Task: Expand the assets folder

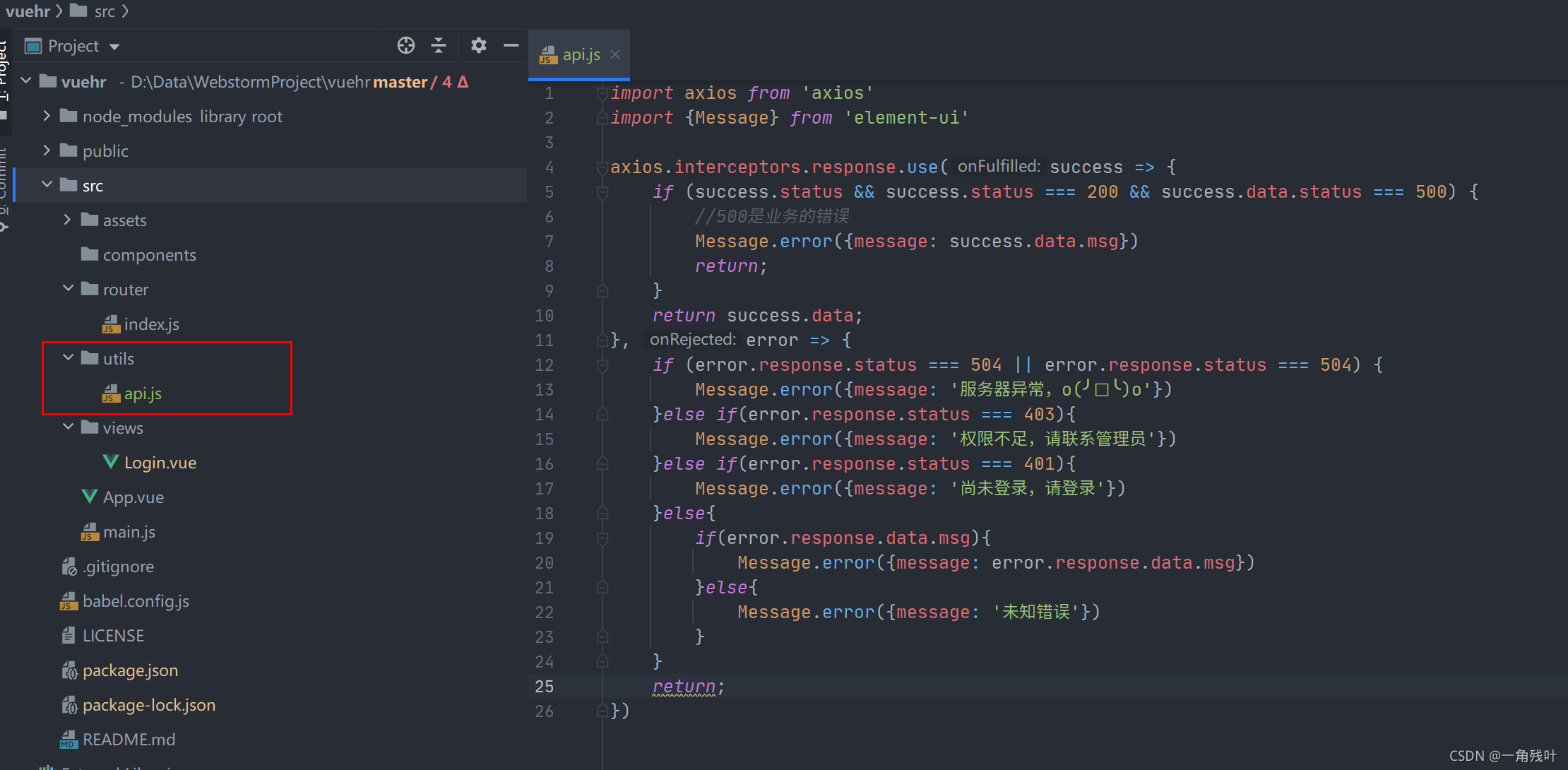Action: click(67, 220)
